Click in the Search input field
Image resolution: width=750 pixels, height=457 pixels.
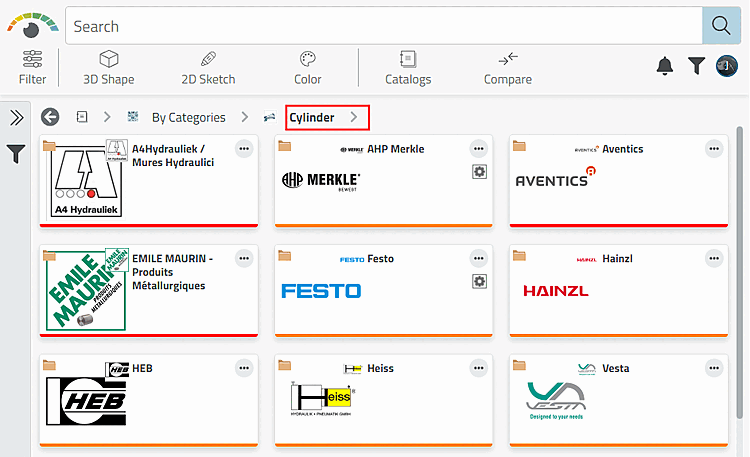[380, 26]
